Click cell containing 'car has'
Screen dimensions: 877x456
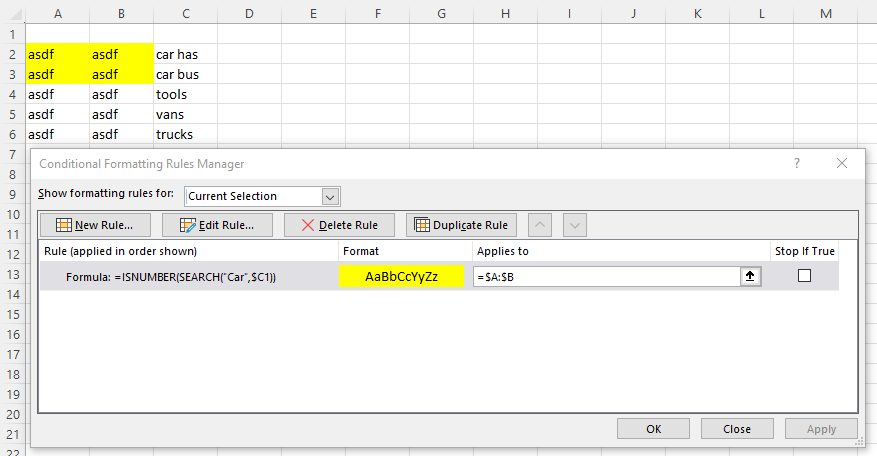coord(186,54)
